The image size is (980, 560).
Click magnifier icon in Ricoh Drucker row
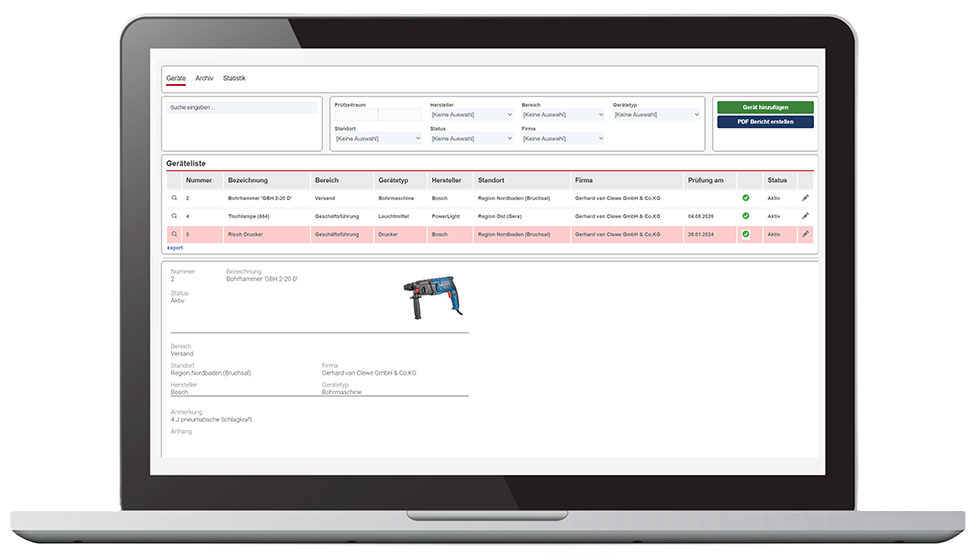pos(174,233)
